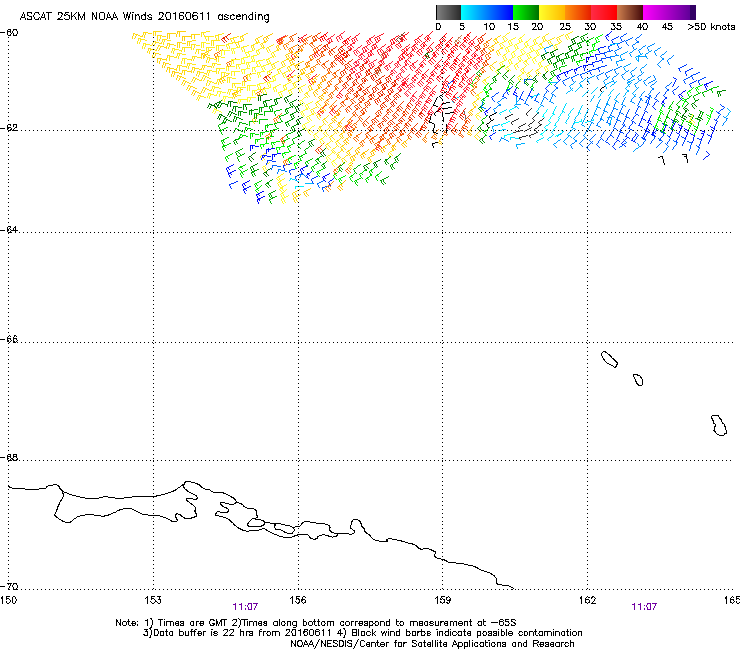Click the '162' longitude axis label
740x650 pixels.
[588, 600]
